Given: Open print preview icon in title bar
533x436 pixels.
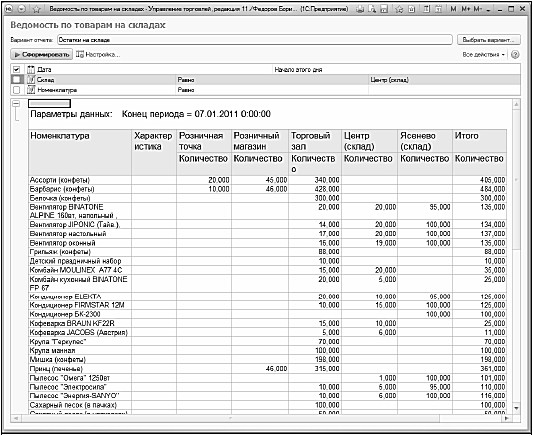Looking at the screenshot, I should pos(372,9).
